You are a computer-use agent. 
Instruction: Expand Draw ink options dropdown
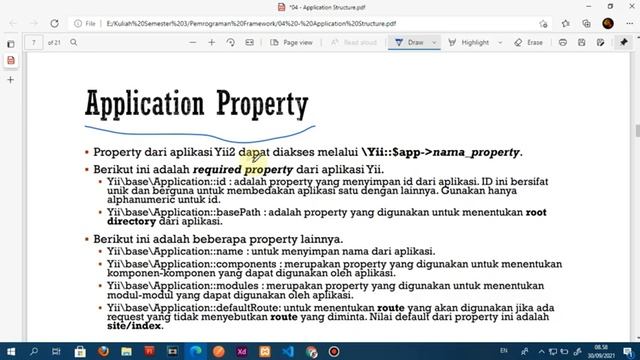coord(434,42)
